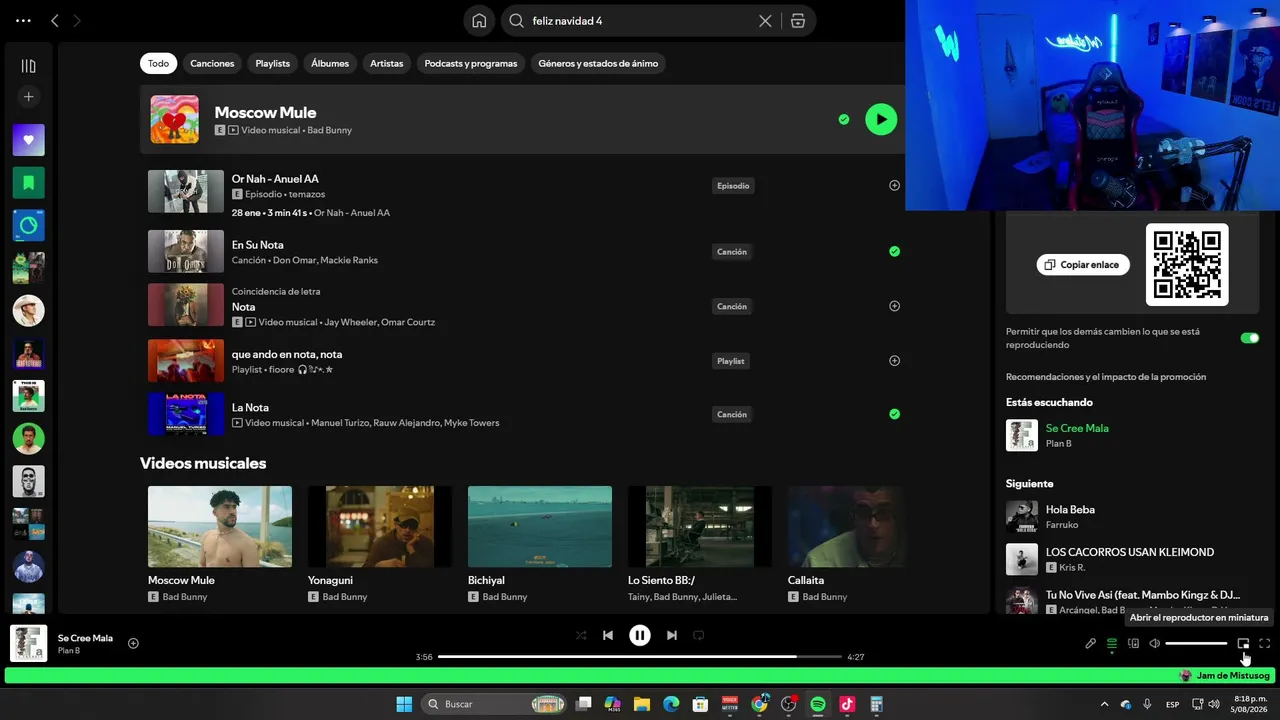Select the Canciones filter tab
This screenshot has height=720, width=1280.
click(212, 63)
